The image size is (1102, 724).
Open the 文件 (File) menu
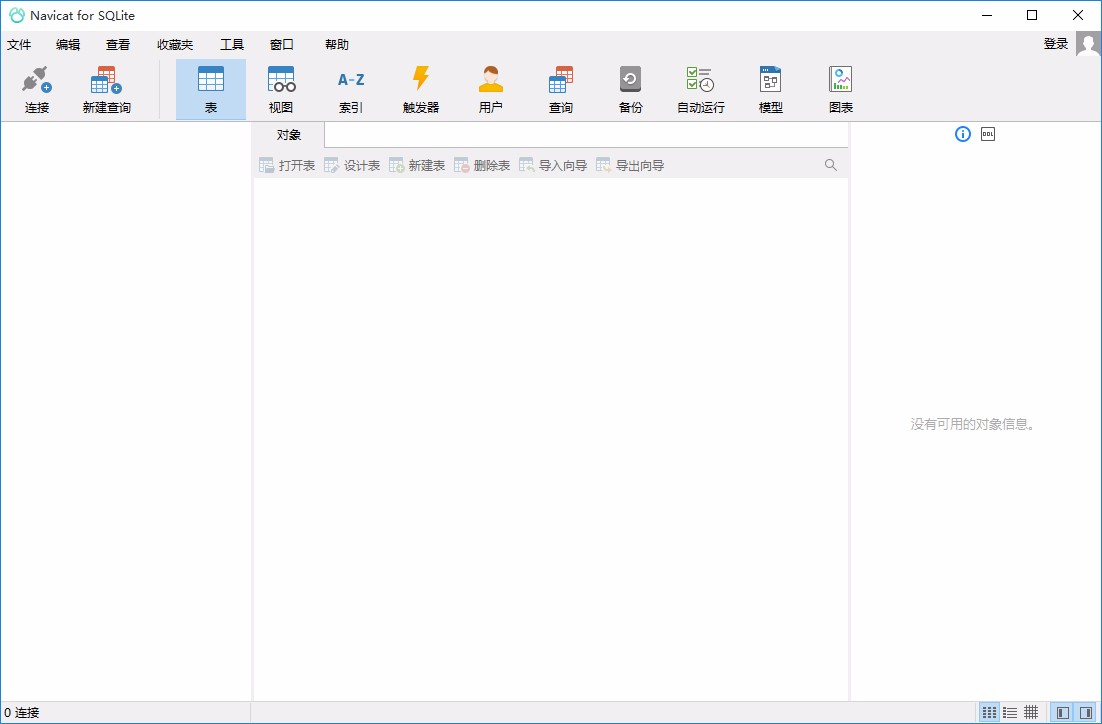click(19, 44)
